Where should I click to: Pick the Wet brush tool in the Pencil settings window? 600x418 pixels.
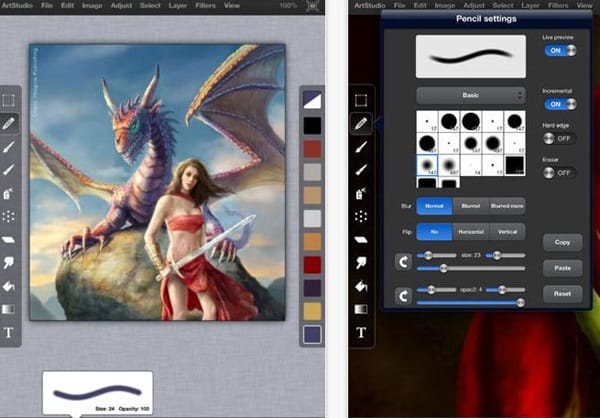pos(361,170)
